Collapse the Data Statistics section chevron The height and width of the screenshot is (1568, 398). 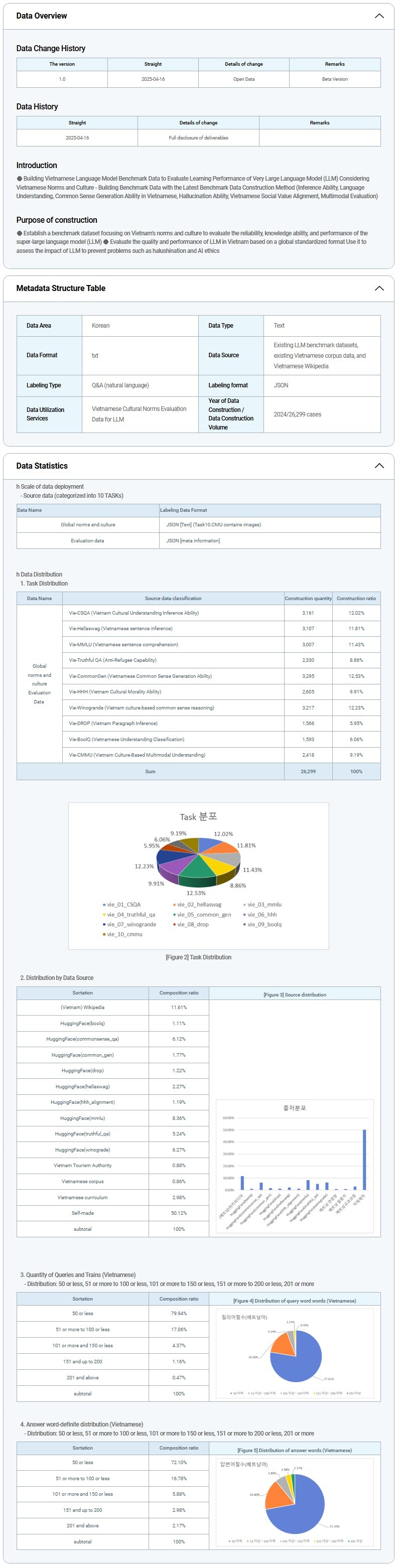[378, 466]
